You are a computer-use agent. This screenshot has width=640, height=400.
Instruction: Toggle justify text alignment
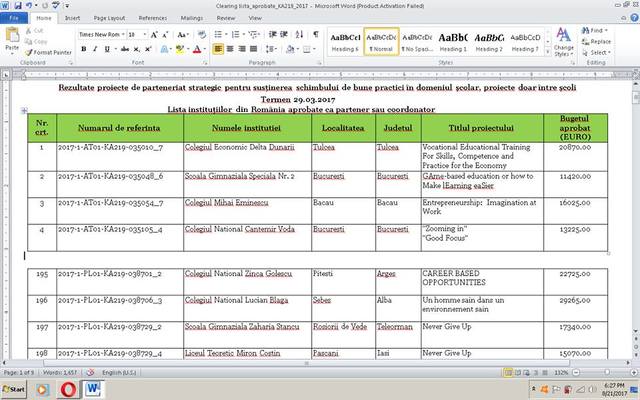point(253,49)
